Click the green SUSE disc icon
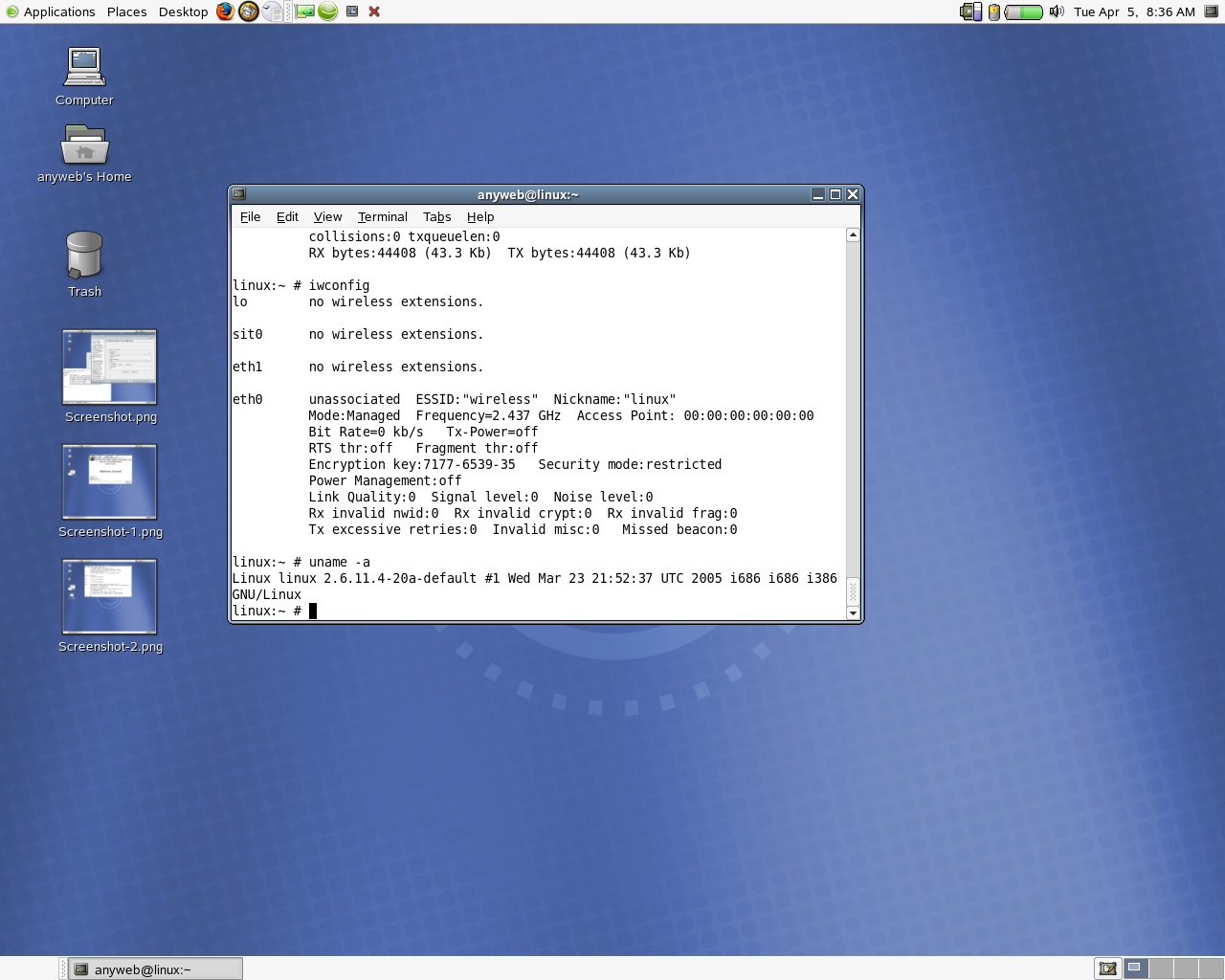Screen dimensions: 1225x980 328,11
